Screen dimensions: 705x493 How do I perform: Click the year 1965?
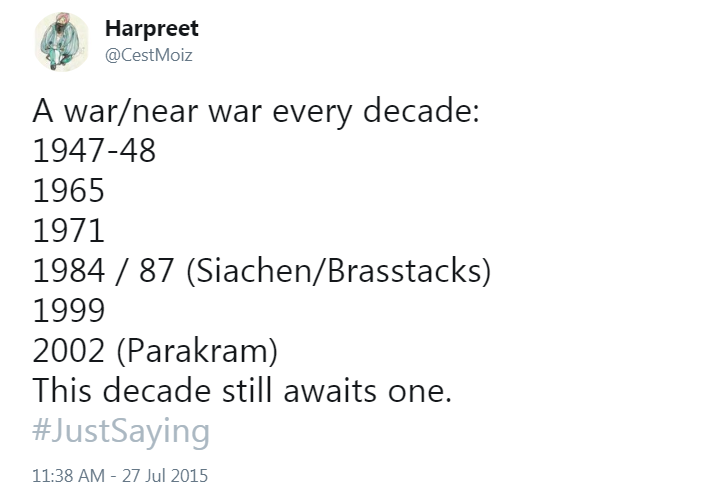69,191
